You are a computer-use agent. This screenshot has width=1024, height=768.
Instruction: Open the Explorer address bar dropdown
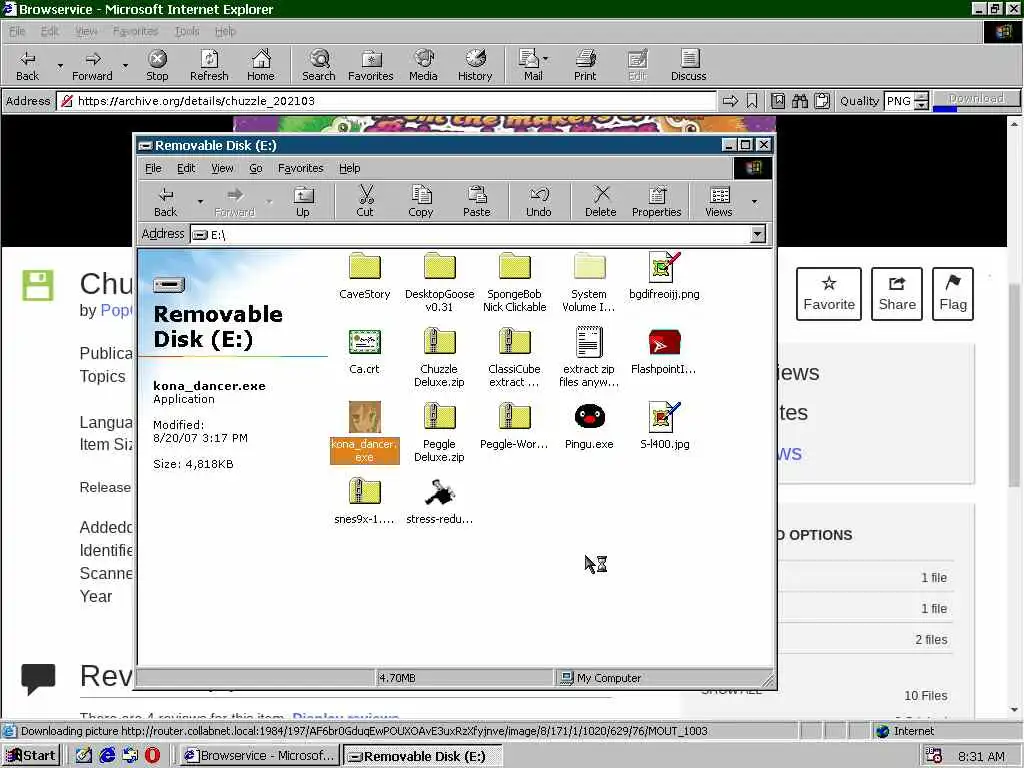click(x=758, y=234)
